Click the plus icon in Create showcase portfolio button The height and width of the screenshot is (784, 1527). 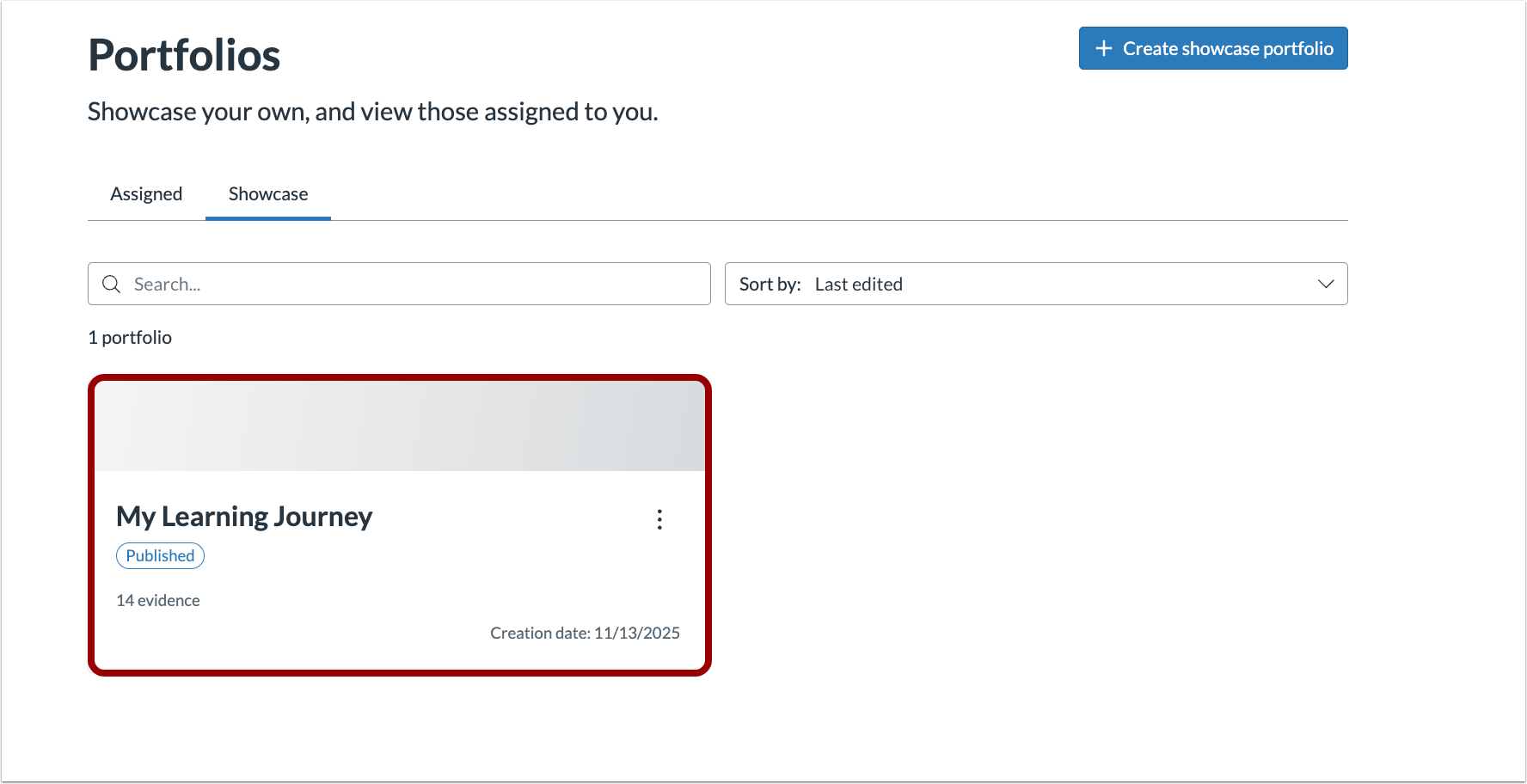[1103, 48]
